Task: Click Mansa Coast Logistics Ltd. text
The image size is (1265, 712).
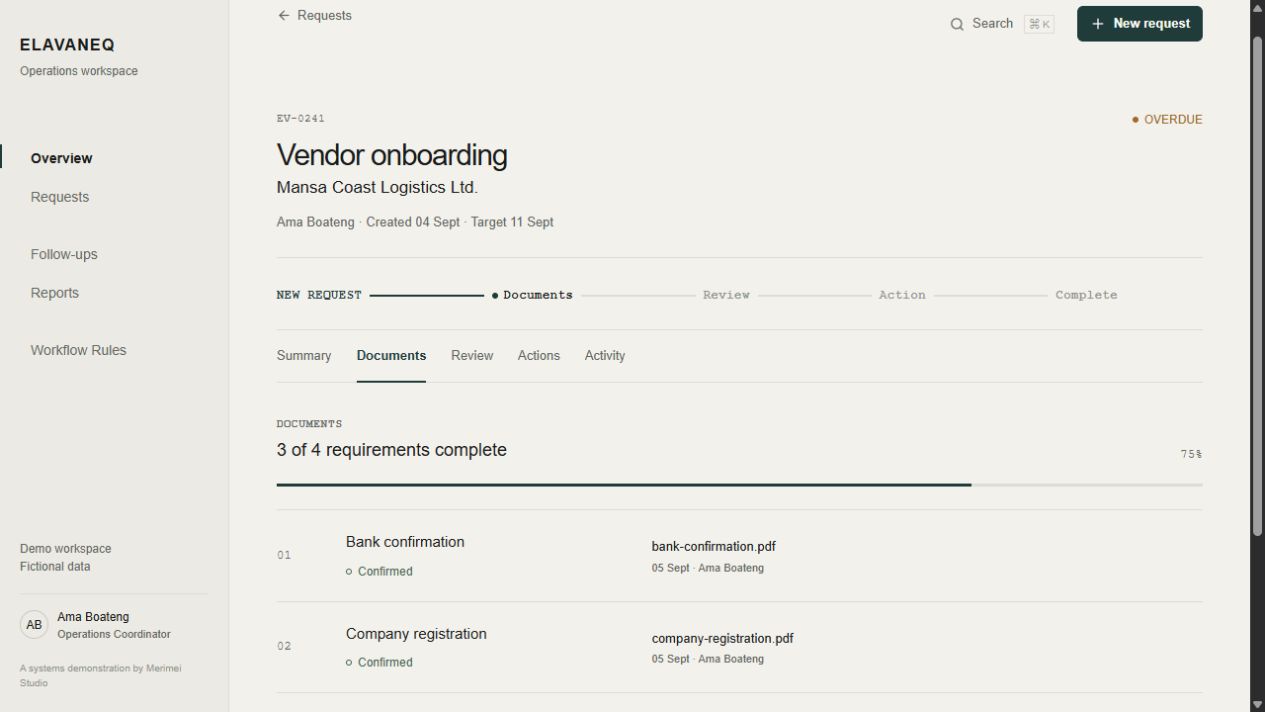Action: click(x=378, y=187)
